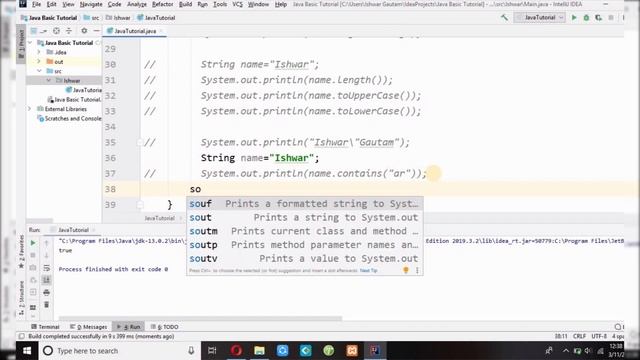
Task: Open the File menu
Action: tap(36, 4)
